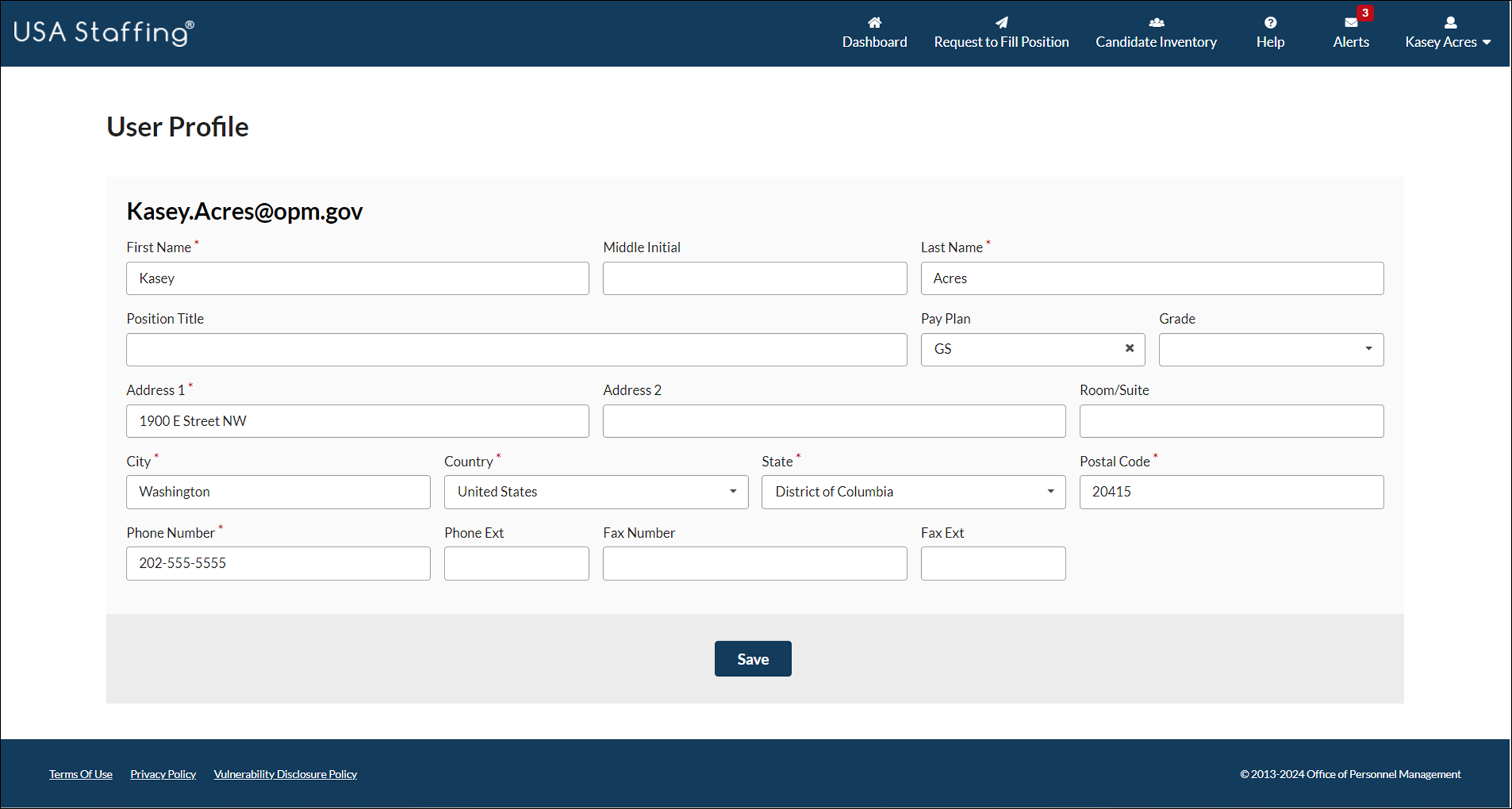Click into the Position Title field

(516, 349)
